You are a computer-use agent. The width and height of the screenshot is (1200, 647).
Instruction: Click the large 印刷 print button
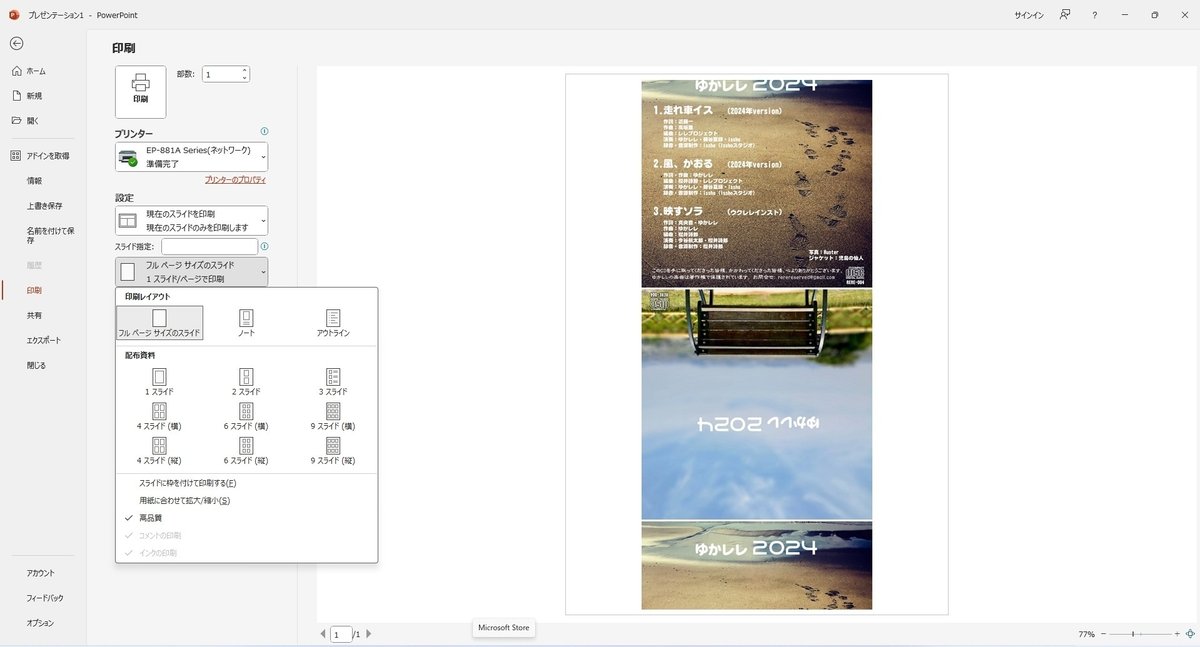141,92
